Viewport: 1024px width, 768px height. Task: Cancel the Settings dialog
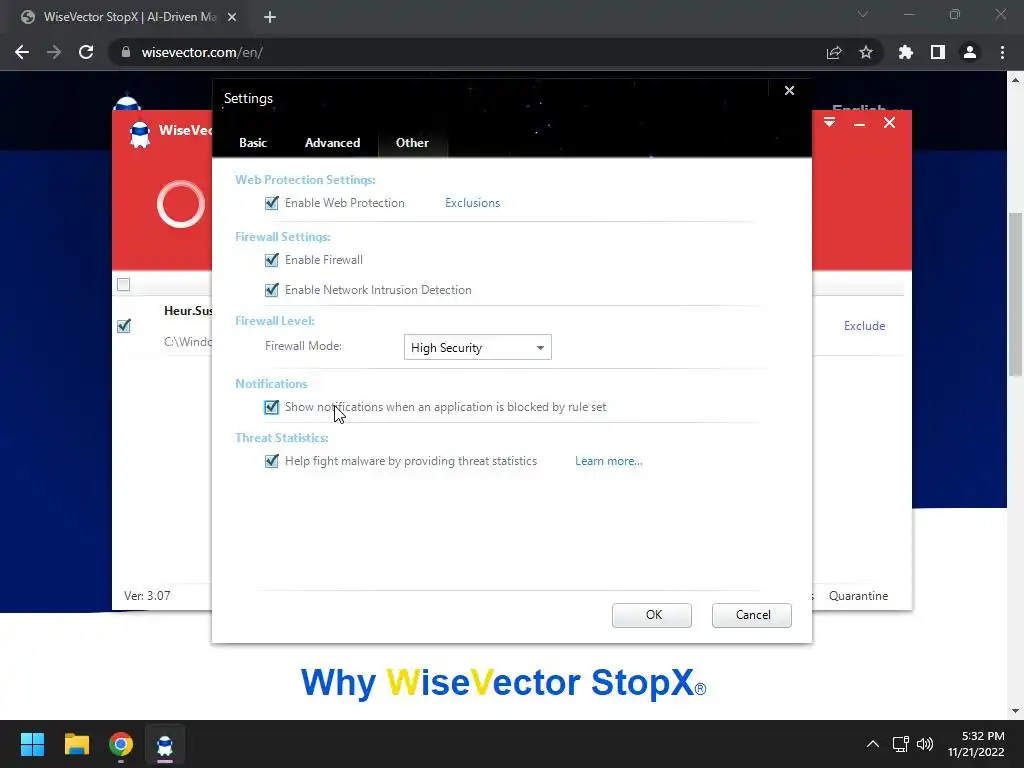click(x=752, y=615)
